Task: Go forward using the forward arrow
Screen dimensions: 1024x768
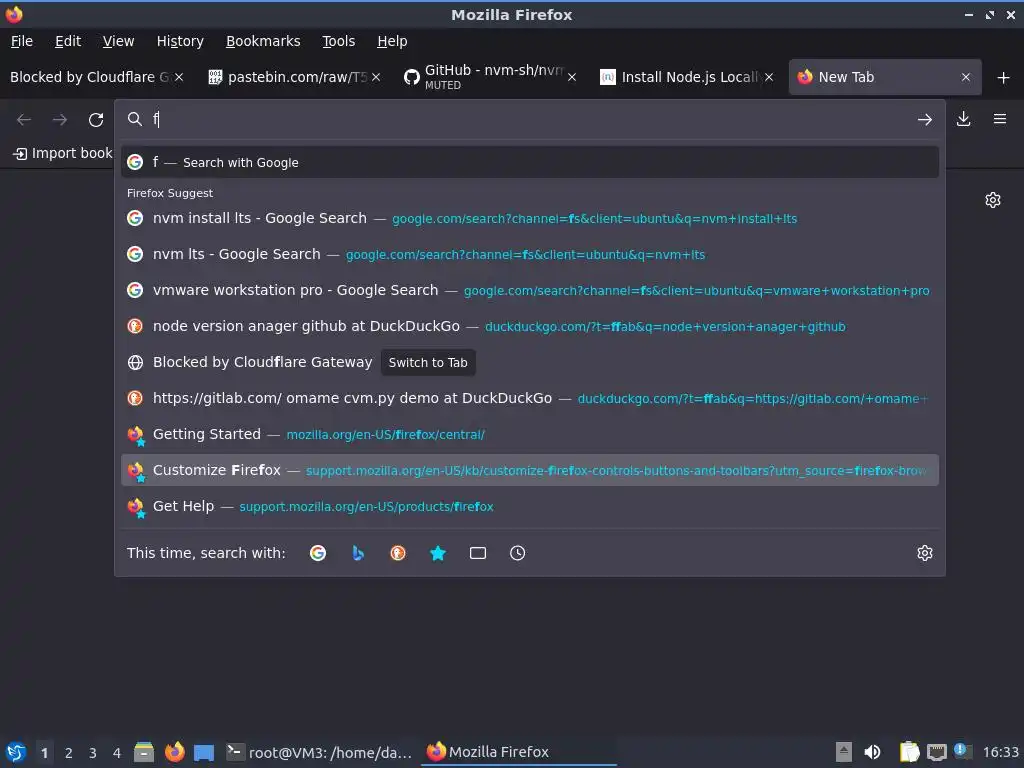Action: pyautogui.click(x=60, y=120)
